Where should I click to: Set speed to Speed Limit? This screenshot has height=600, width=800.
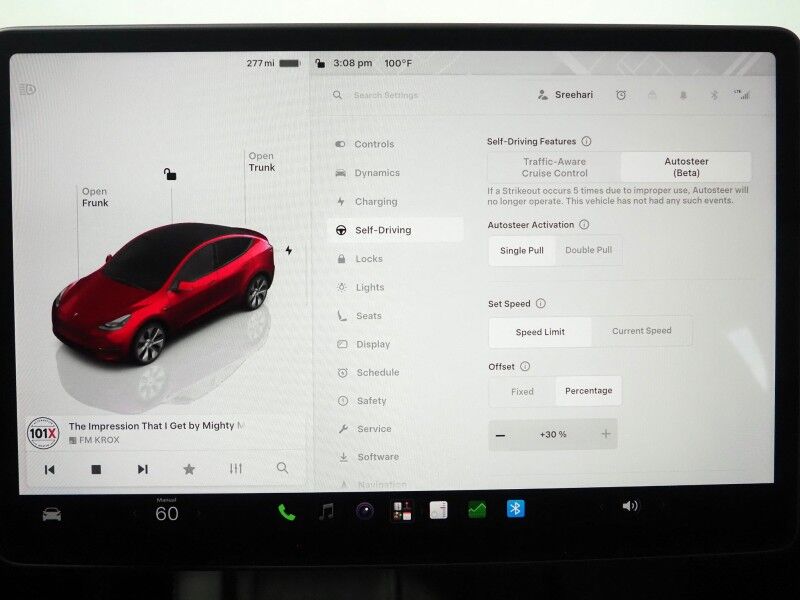540,332
